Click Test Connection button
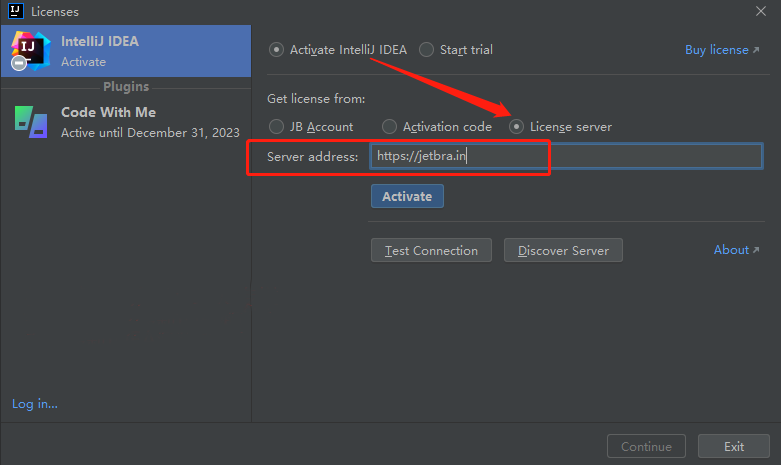 tap(431, 250)
